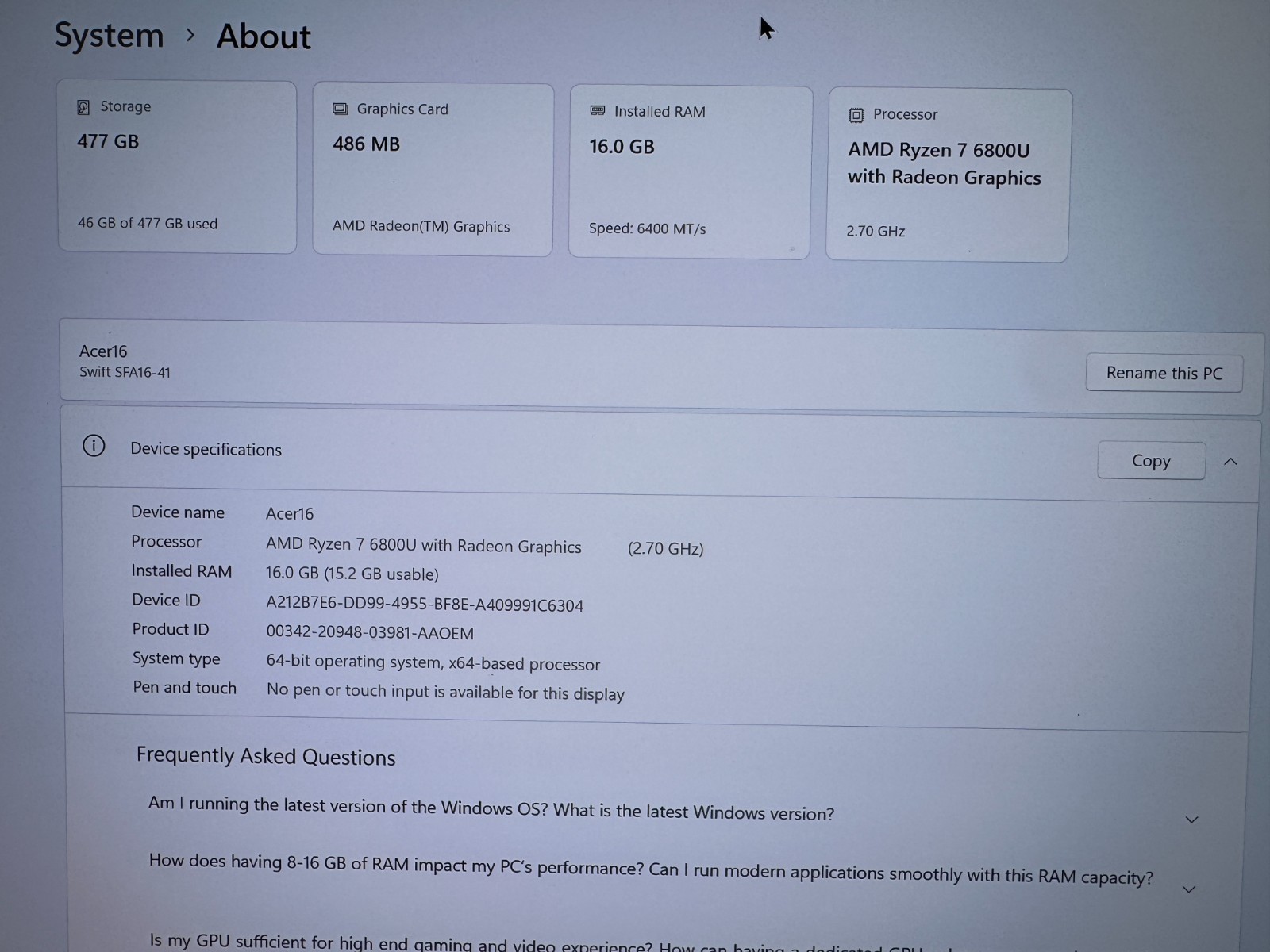Click the 'Product ID' label
1270x952 pixels.
[171, 629]
